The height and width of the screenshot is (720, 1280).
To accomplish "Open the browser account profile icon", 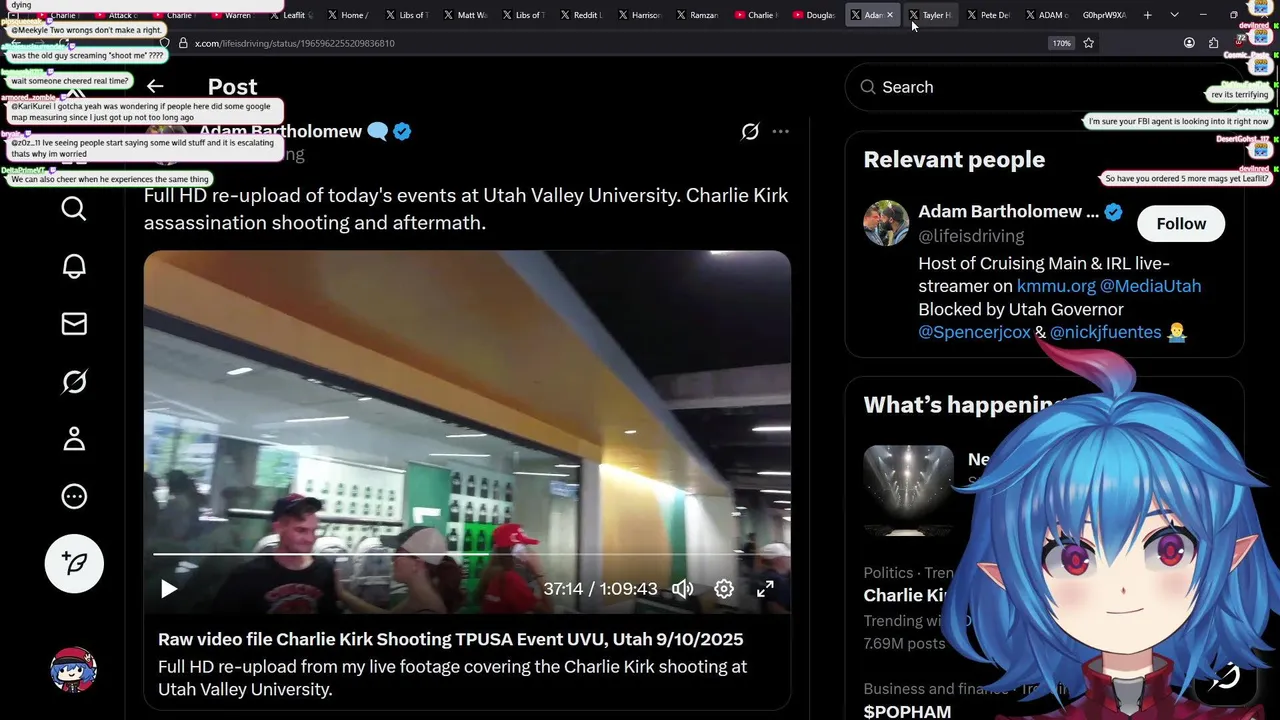I will click(1189, 43).
